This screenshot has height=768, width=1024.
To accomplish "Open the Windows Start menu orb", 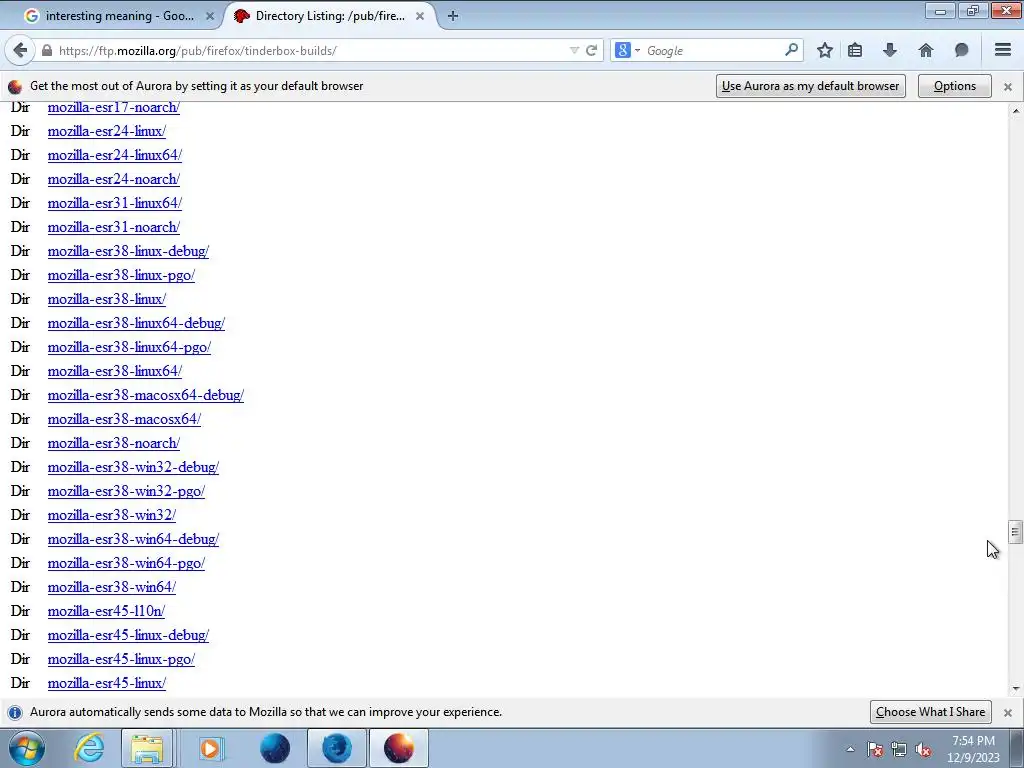I will [x=27, y=748].
